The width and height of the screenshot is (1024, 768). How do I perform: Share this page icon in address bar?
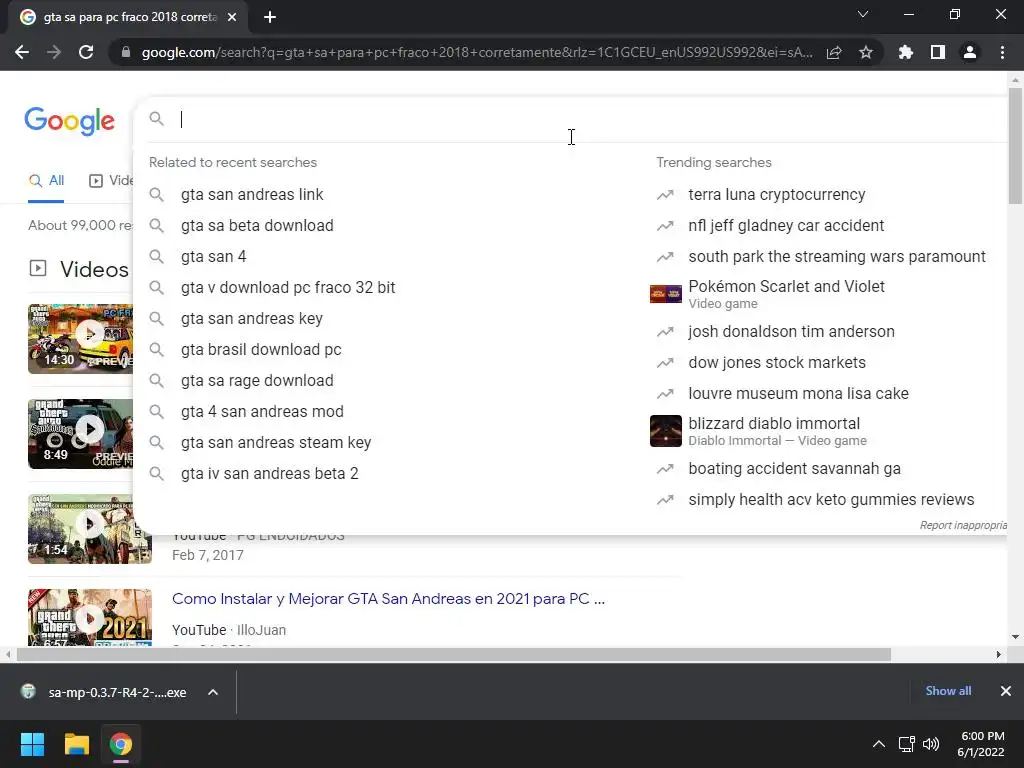pyautogui.click(x=834, y=52)
